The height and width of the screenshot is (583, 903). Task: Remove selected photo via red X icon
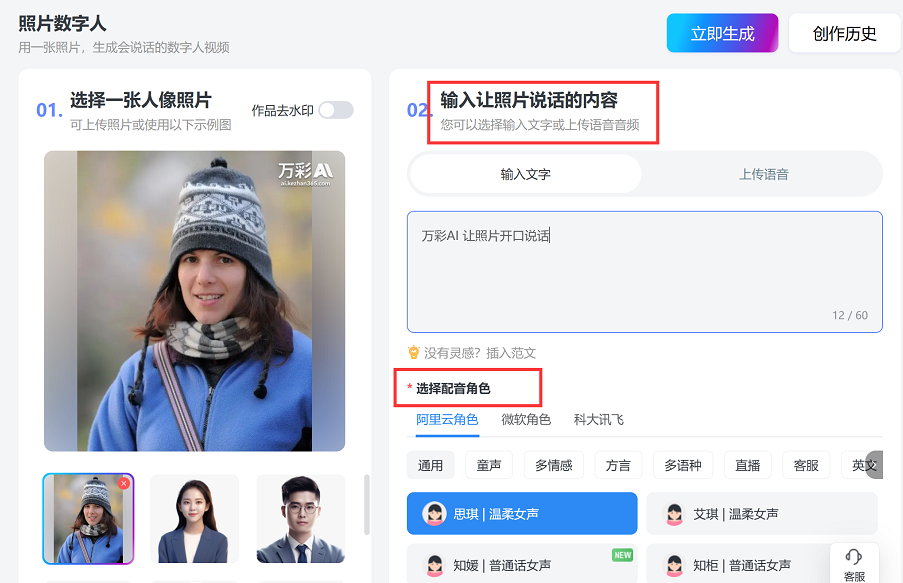point(124,481)
